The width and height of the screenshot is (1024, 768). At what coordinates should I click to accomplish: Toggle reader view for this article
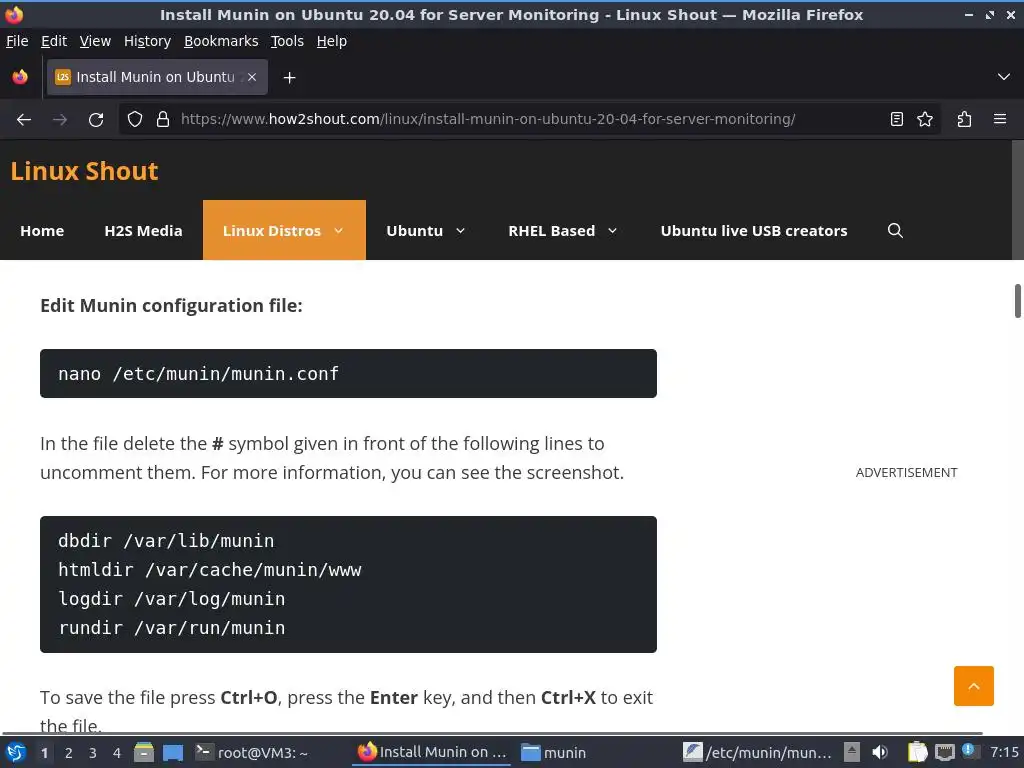pyautogui.click(x=897, y=120)
